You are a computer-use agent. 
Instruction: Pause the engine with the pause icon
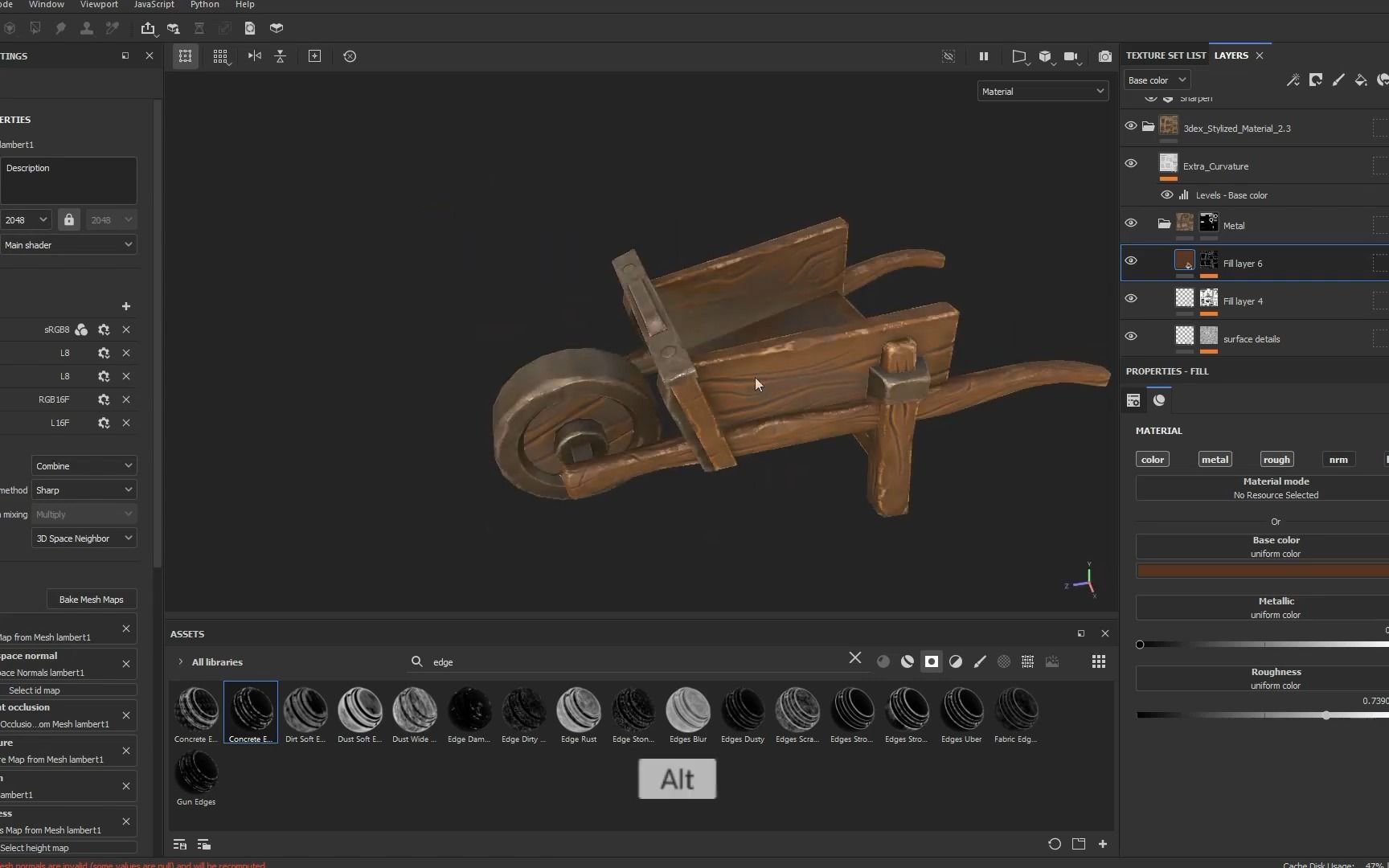coord(983,56)
